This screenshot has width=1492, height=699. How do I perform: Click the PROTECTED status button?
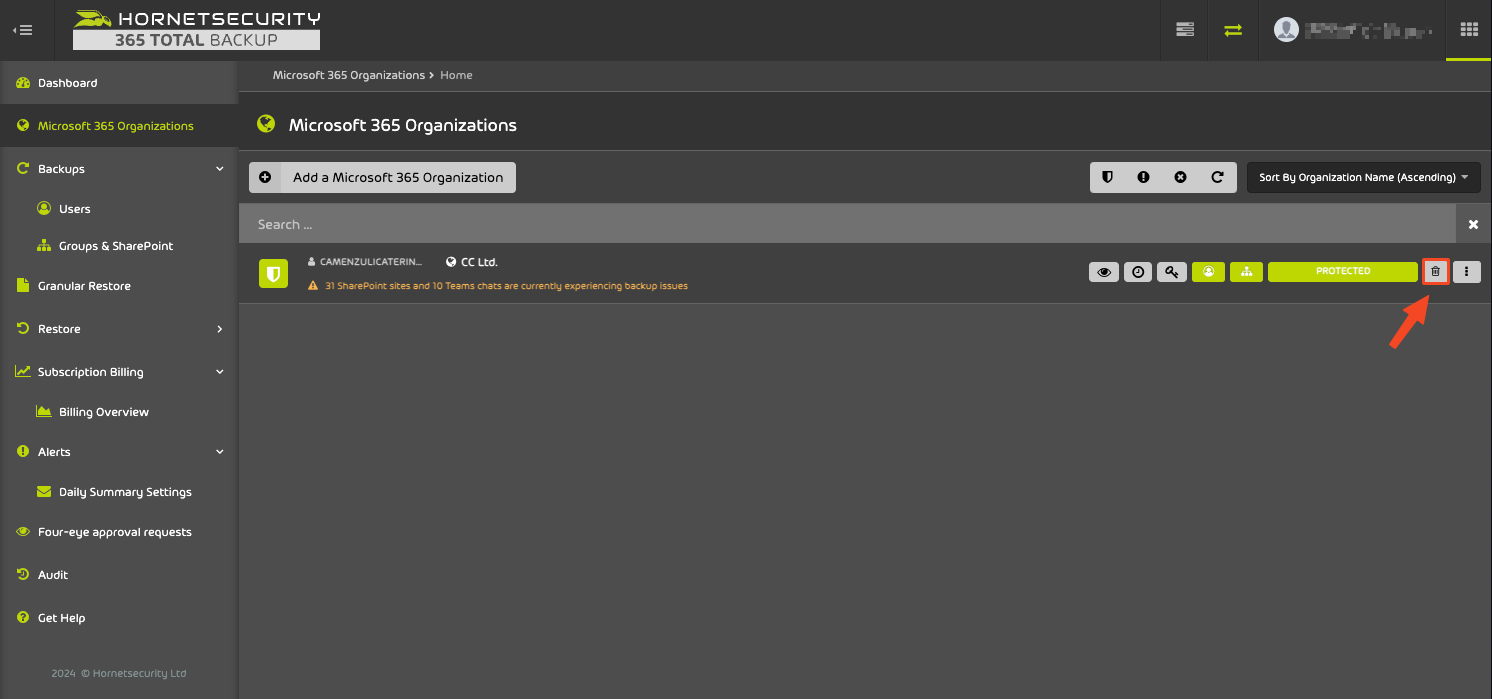coord(1343,271)
